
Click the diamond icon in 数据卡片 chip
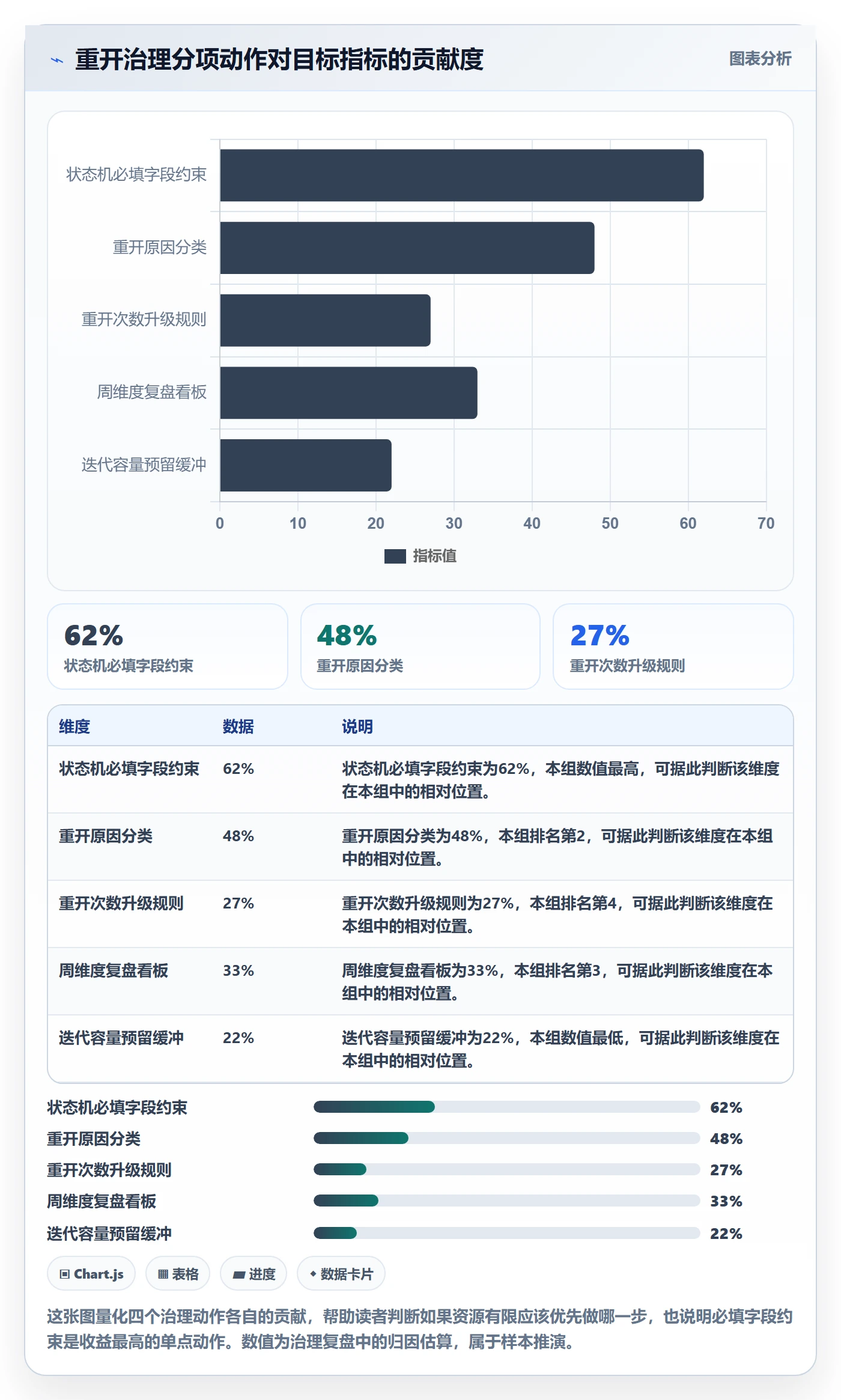[x=313, y=1274]
